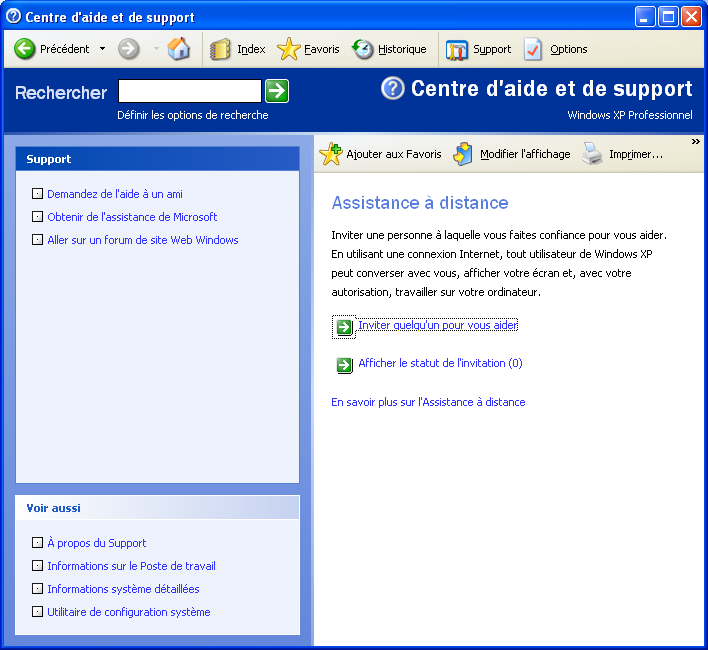This screenshot has width=708, height=650.
Task: Open Utilitaire de configuration système link
Action: (129, 612)
